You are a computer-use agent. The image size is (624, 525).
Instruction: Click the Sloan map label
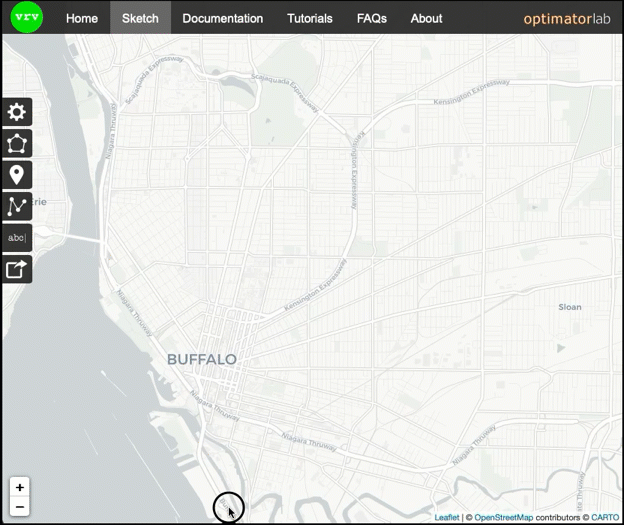pyautogui.click(x=569, y=307)
